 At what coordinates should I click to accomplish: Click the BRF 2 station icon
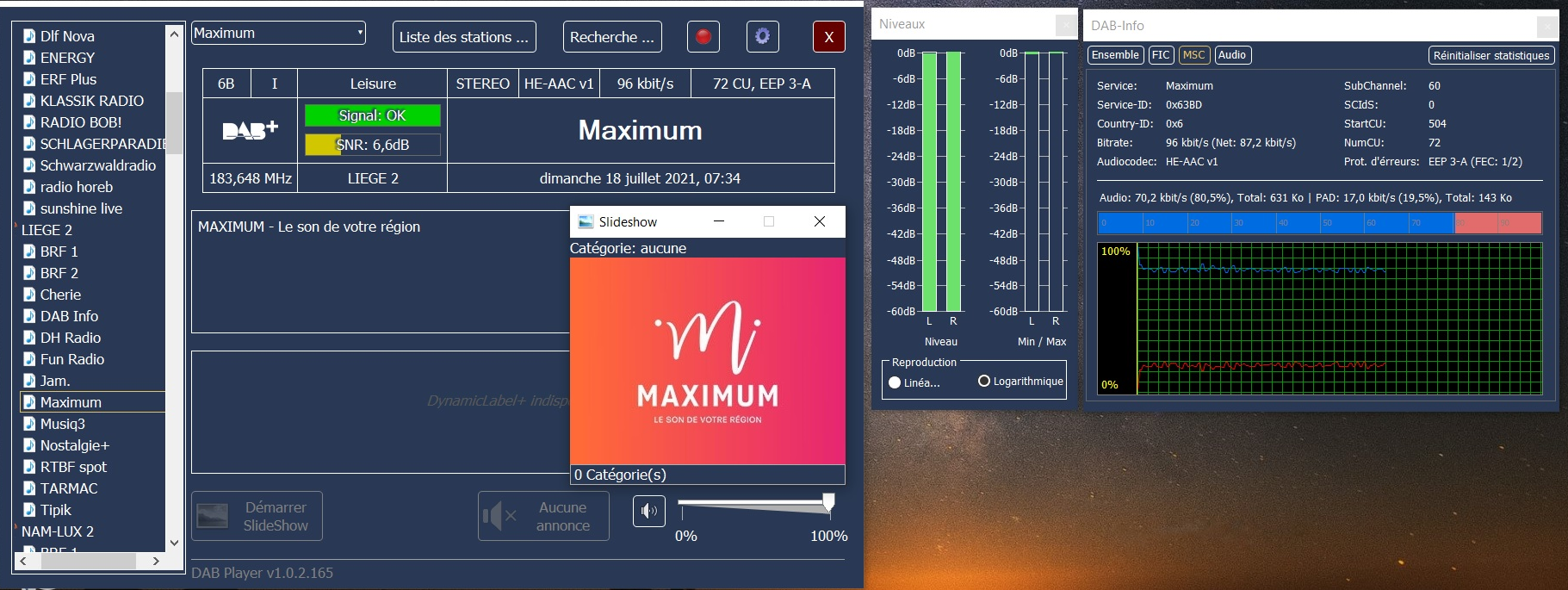click(28, 273)
